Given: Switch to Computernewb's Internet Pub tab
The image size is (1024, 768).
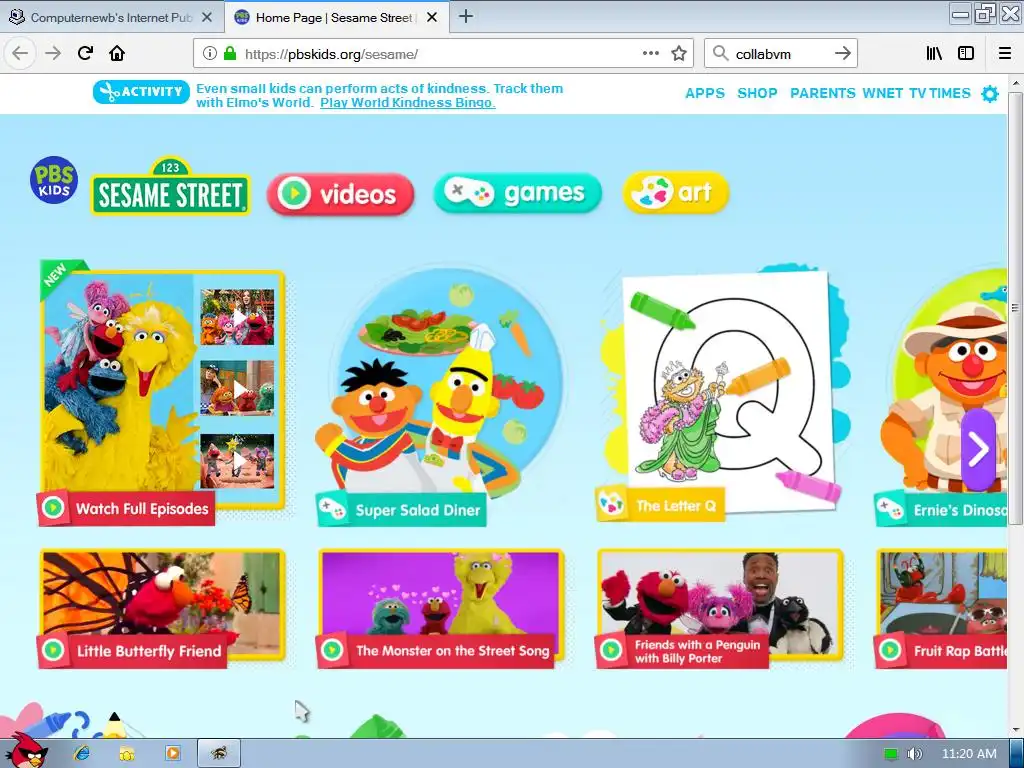Looking at the screenshot, I should click(112, 17).
